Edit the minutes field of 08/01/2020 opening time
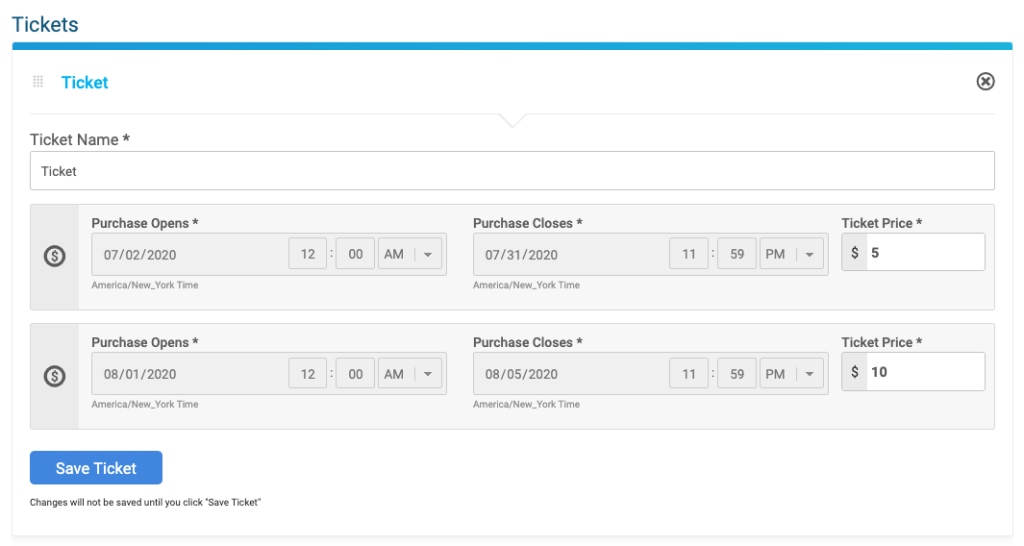Screen dimensions: 1024x546 click(355, 374)
